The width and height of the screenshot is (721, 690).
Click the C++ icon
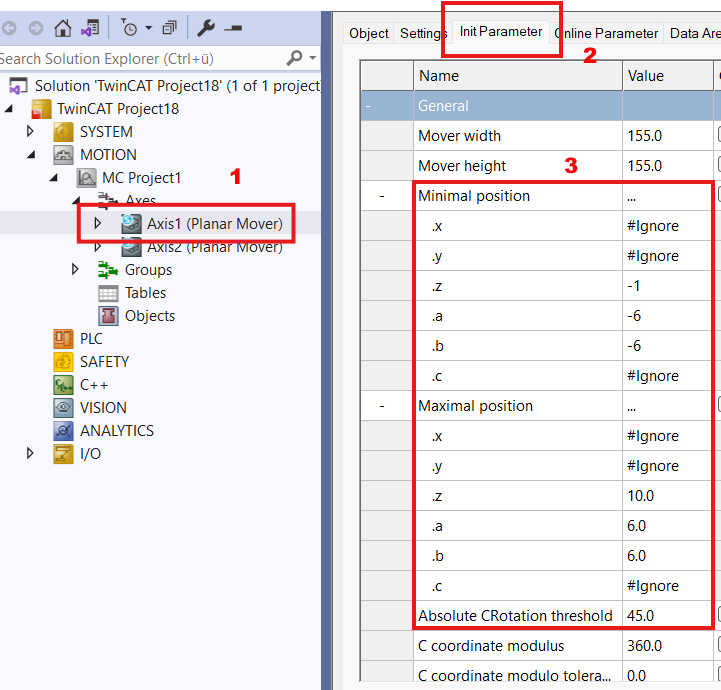pyautogui.click(x=63, y=385)
